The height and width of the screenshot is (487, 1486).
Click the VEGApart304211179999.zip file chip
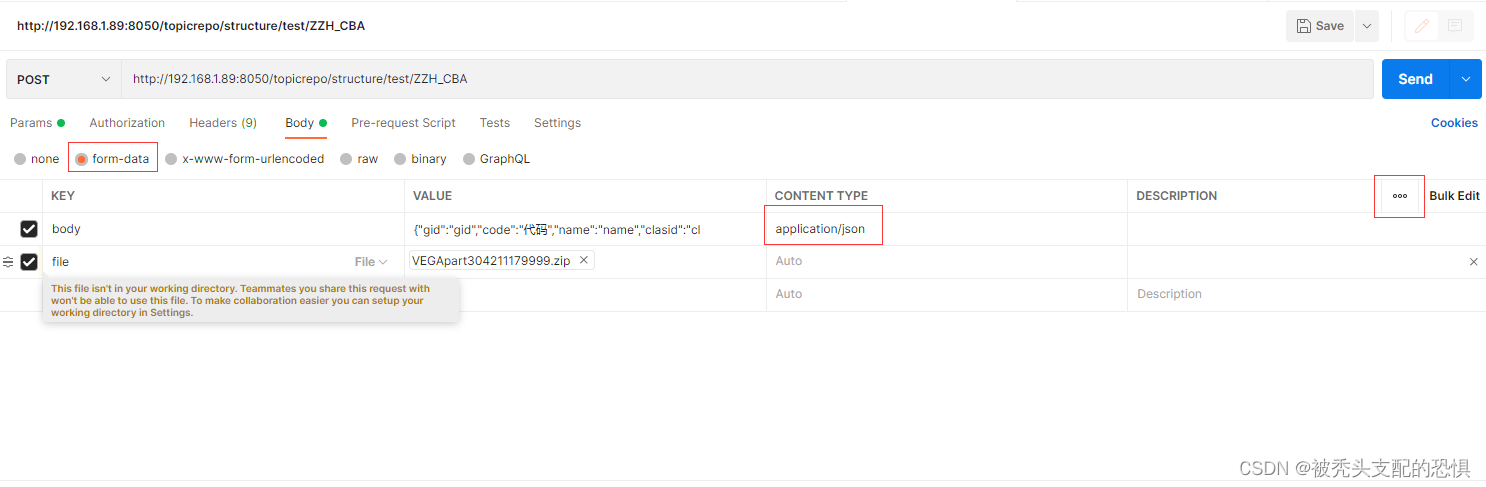tap(502, 260)
